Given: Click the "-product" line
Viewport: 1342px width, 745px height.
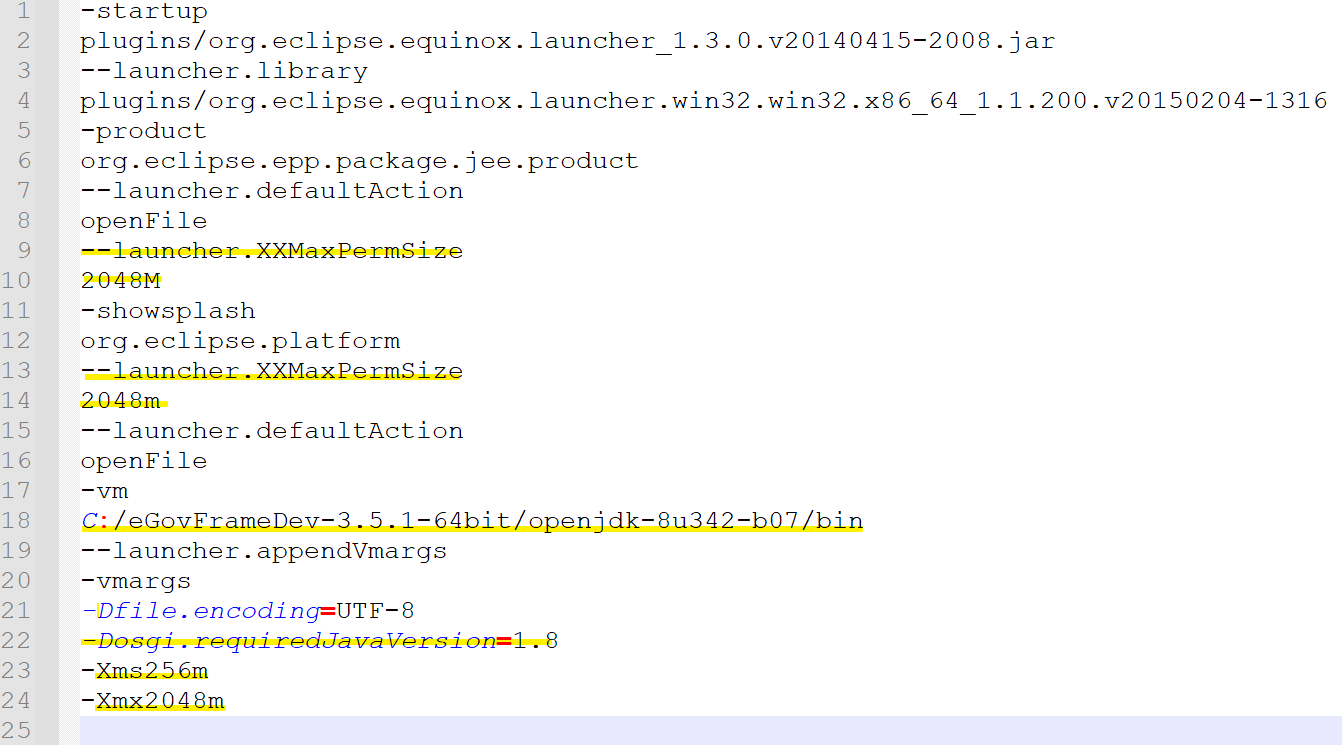Looking at the screenshot, I should [144, 131].
